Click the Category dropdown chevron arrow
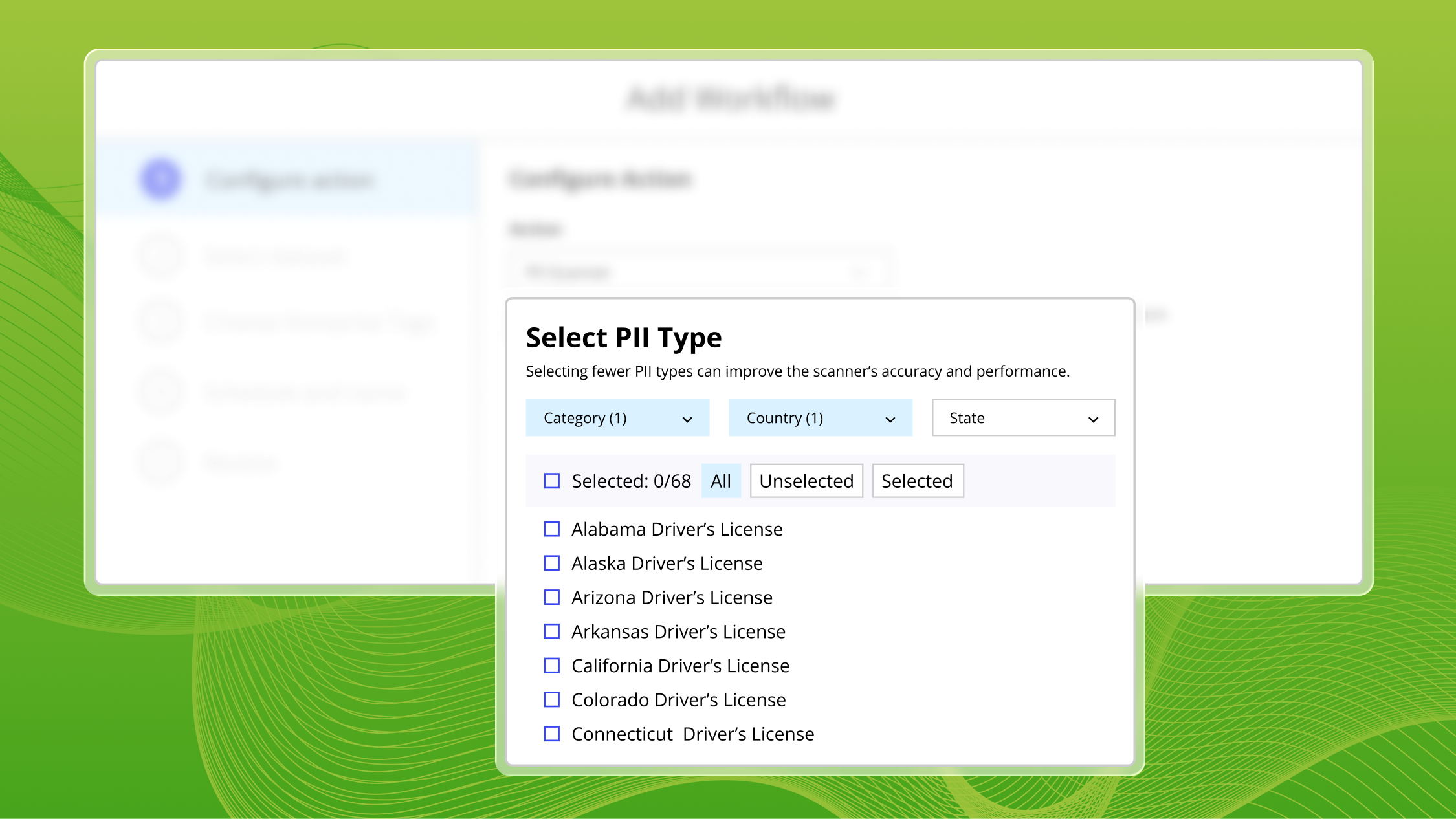 687,419
